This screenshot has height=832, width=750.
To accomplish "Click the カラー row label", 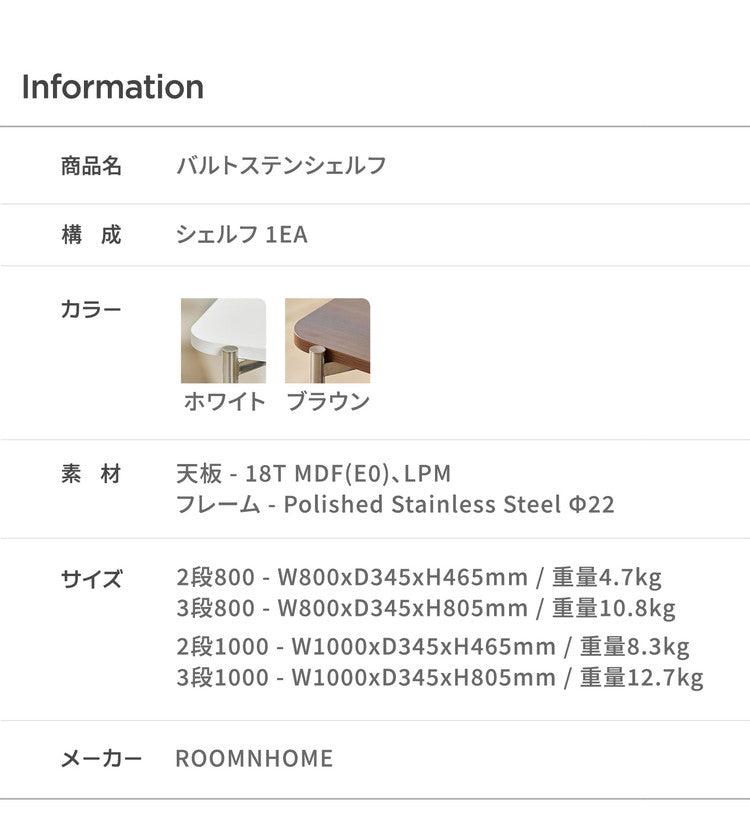I will click(91, 310).
